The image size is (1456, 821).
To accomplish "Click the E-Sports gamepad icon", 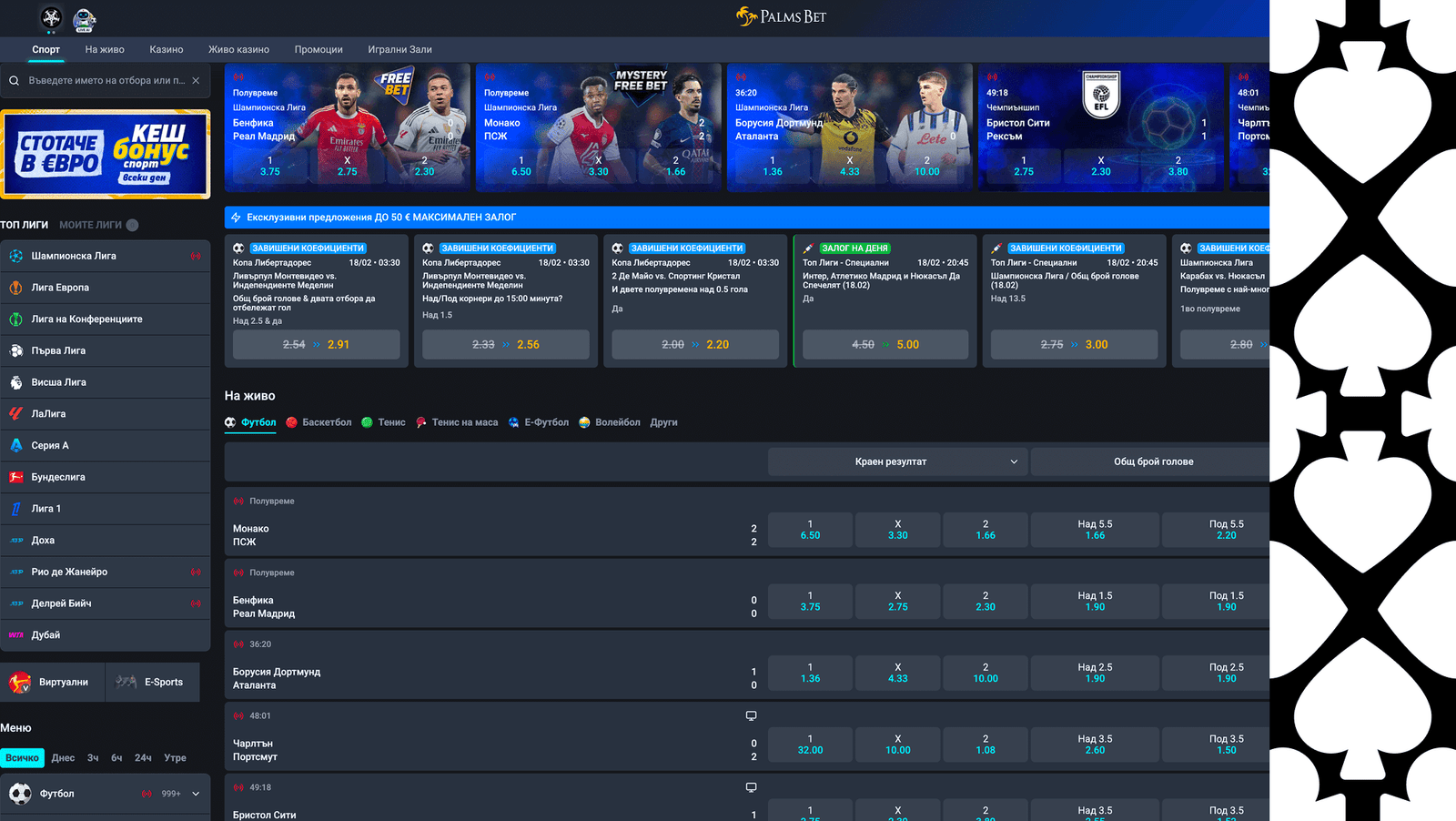I will click(x=126, y=682).
